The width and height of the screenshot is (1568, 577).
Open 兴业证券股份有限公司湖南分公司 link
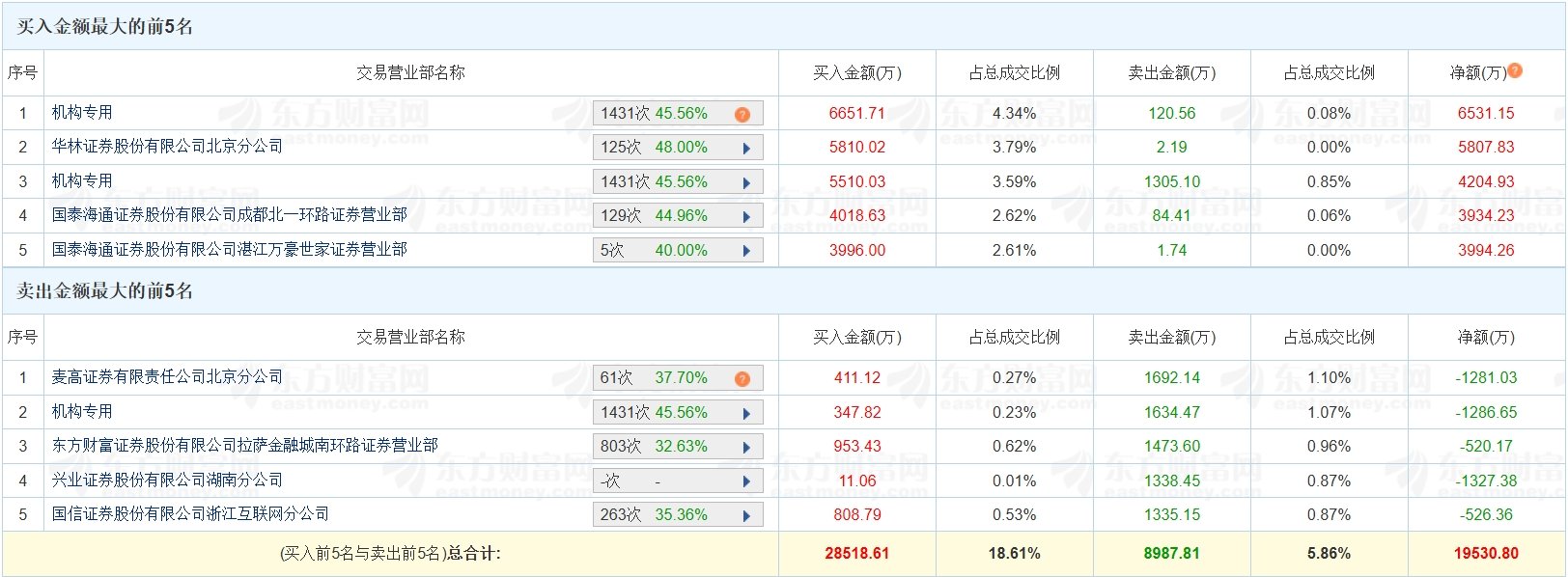[167, 480]
